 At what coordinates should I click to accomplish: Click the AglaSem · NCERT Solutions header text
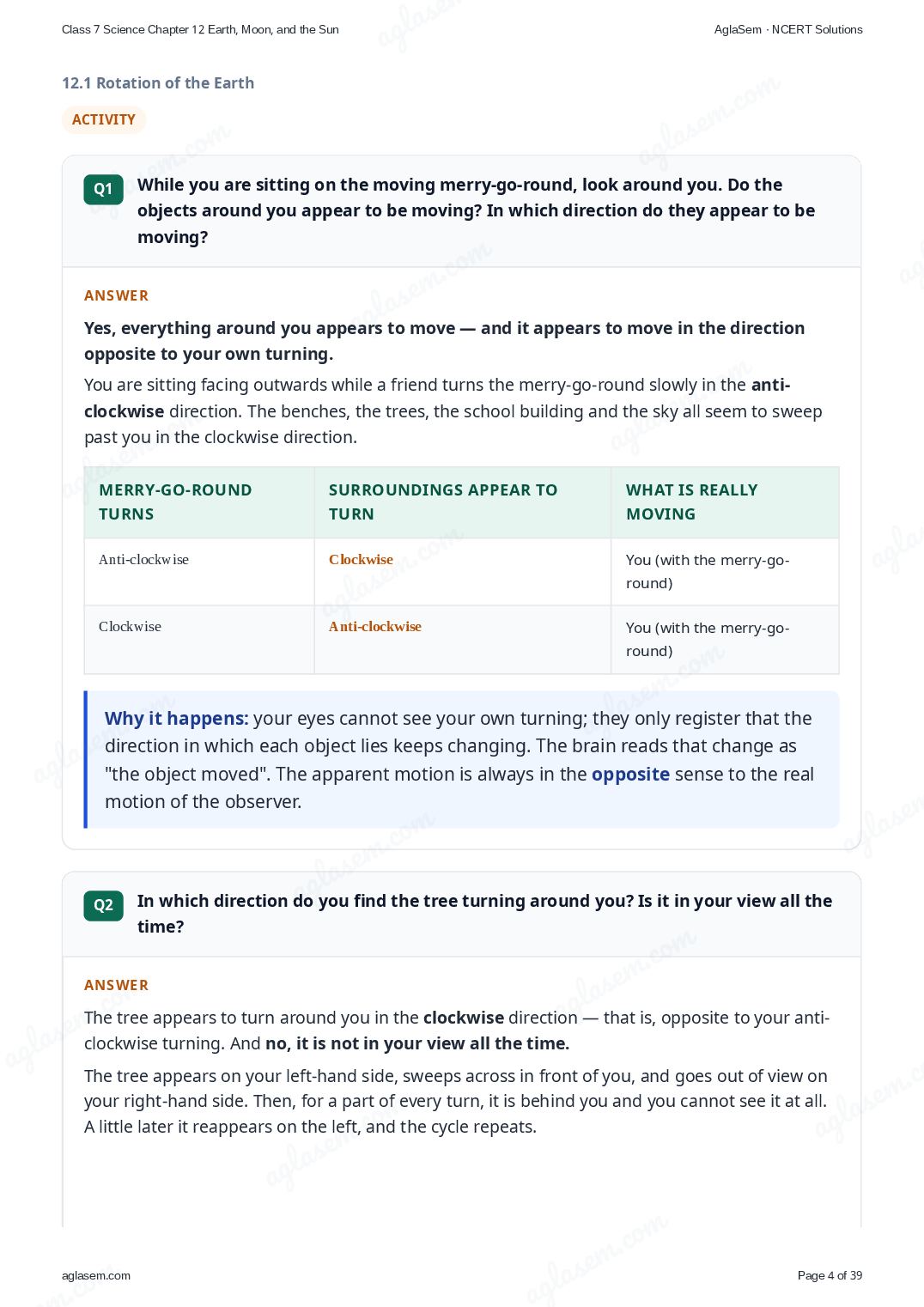pos(788,29)
